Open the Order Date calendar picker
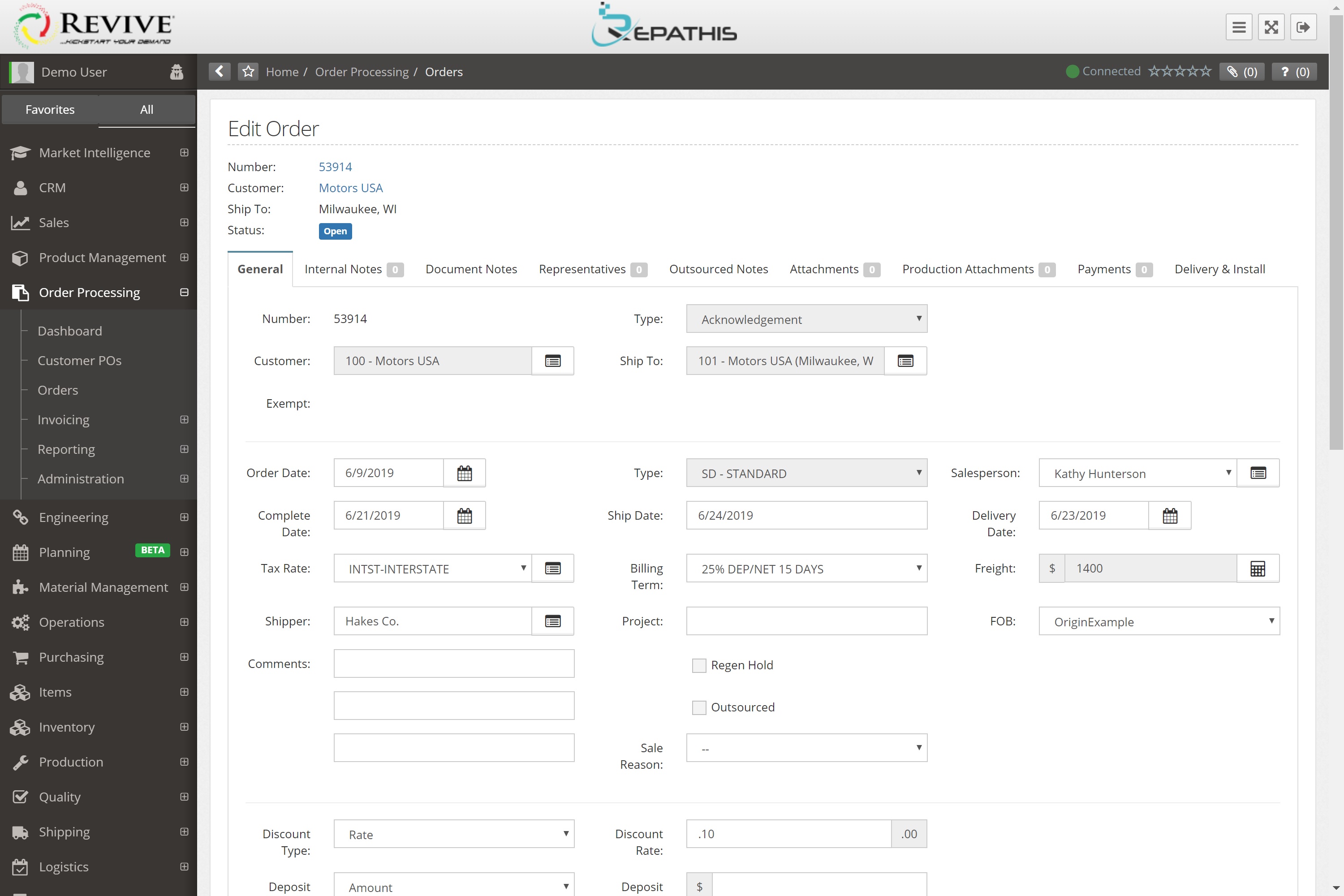The image size is (1344, 896). pos(465,473)
